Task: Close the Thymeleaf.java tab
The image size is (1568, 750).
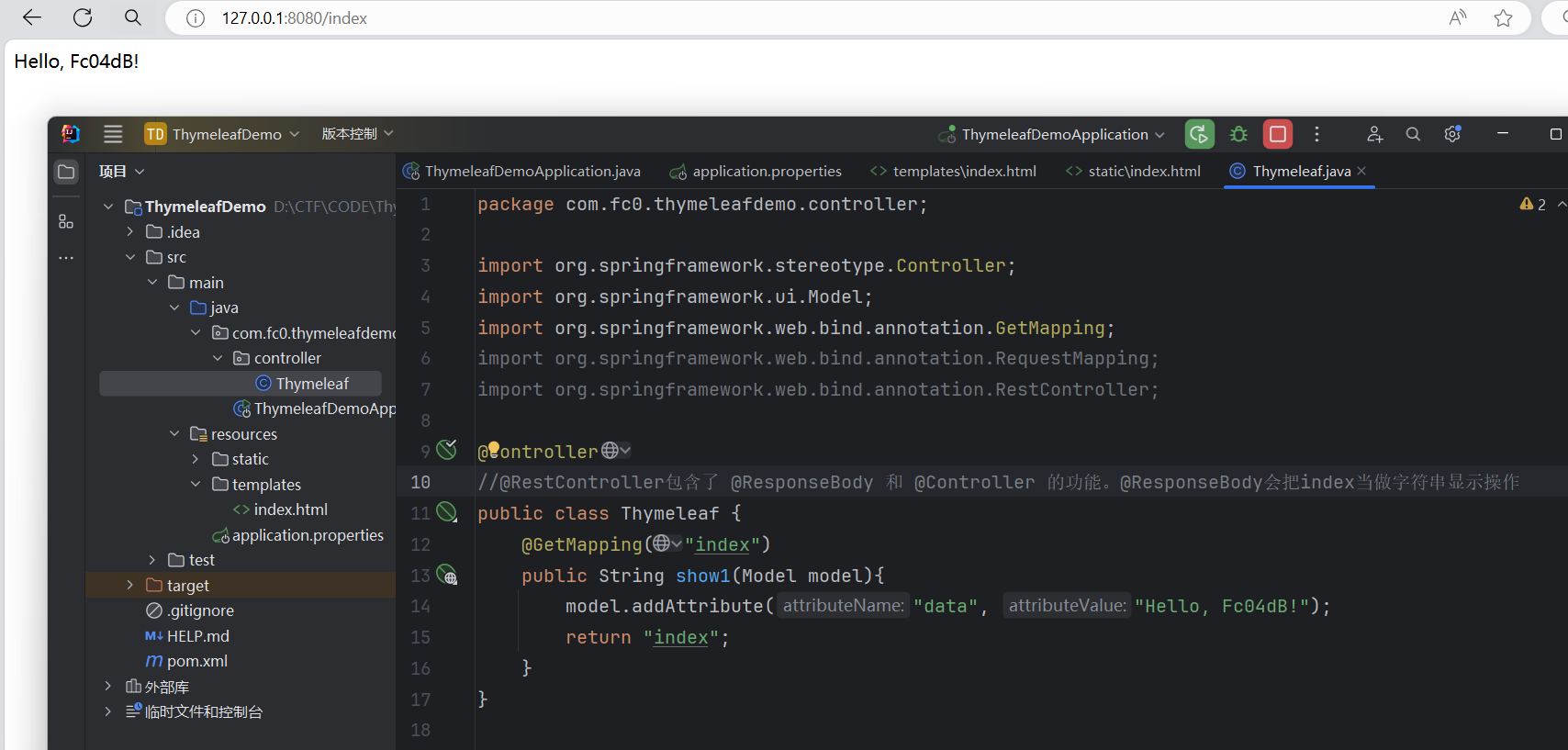Action: coord(1361,171)
